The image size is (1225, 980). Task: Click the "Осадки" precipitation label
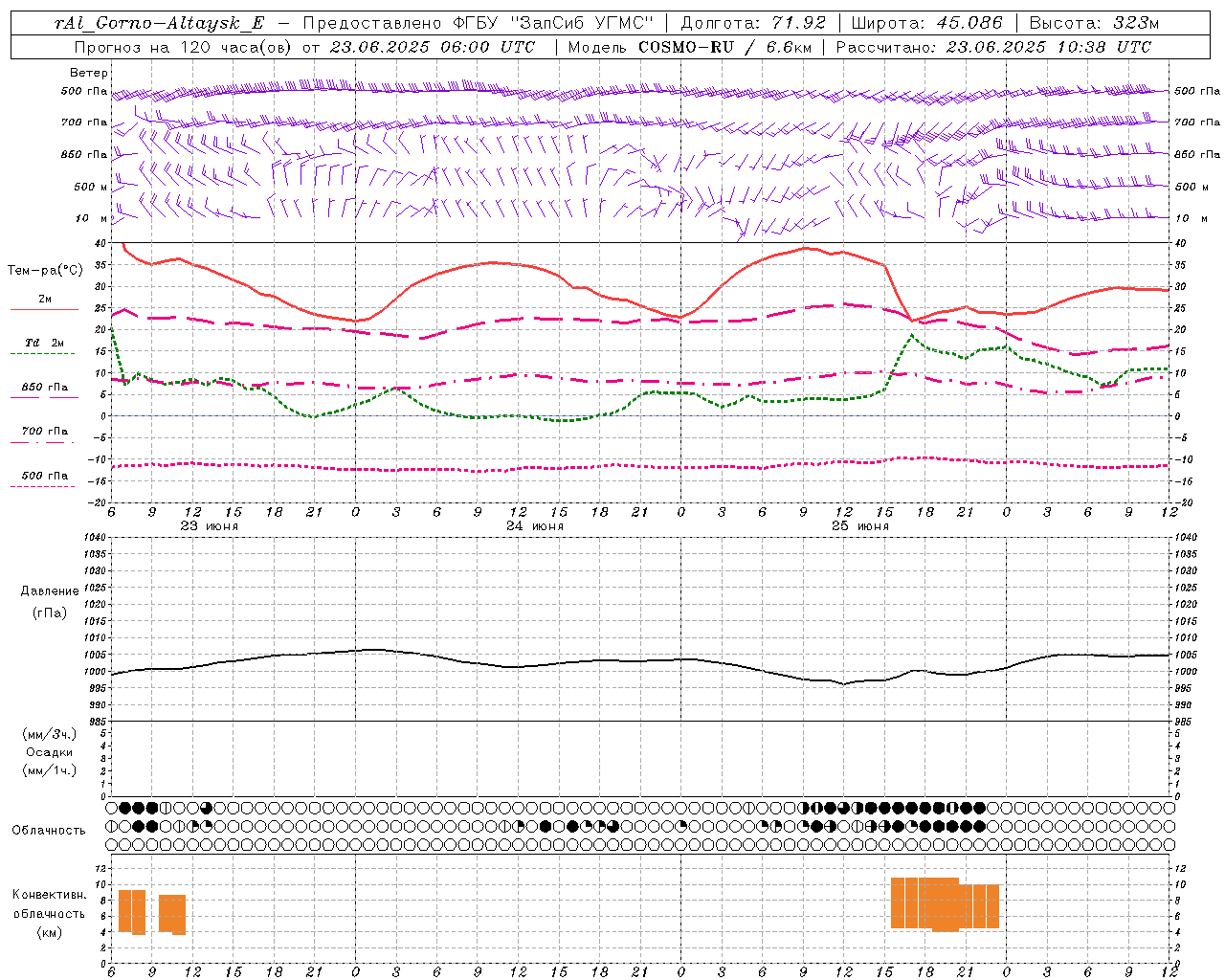[x=49, y=752]
